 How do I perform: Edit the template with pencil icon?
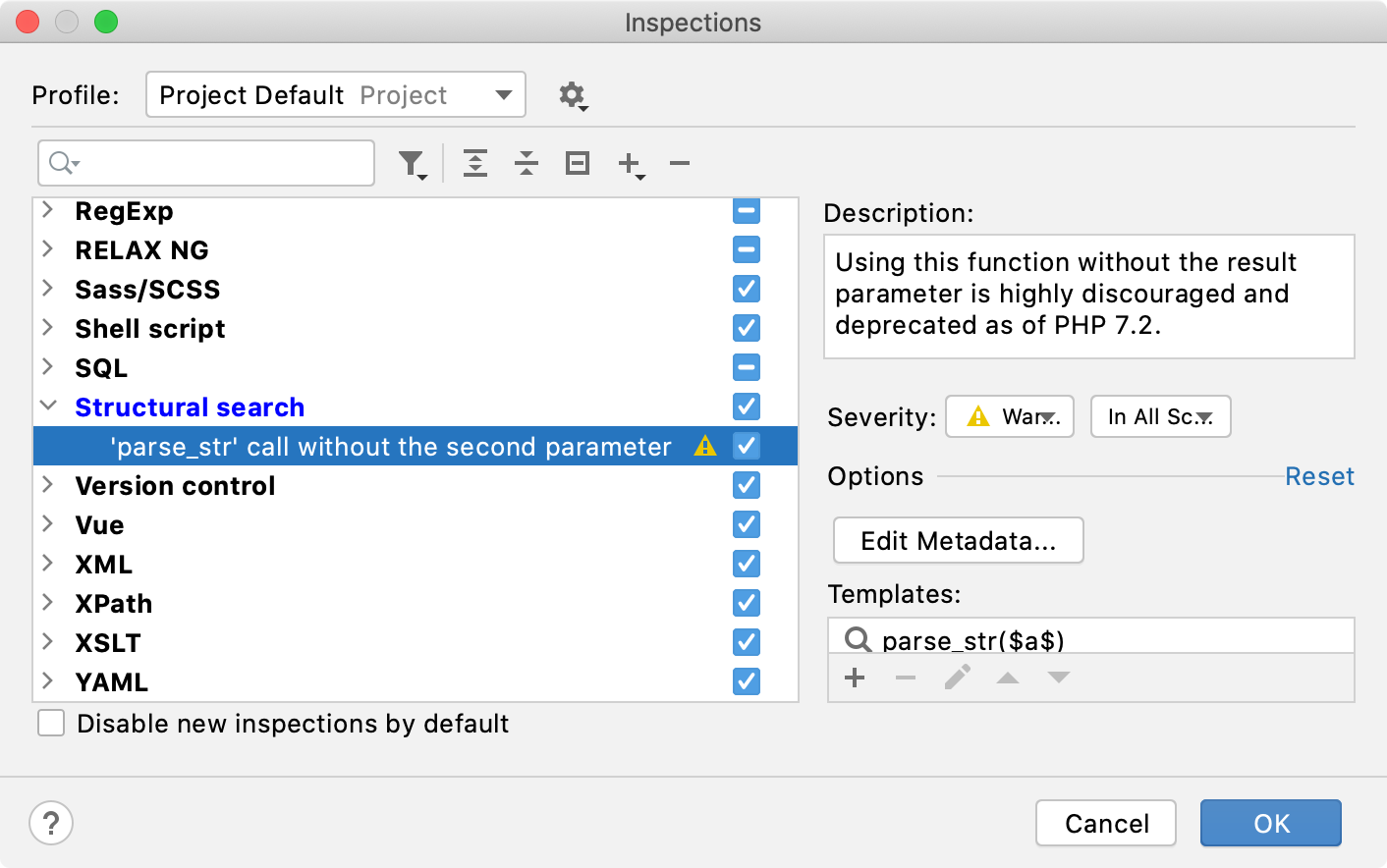click(958, 677)
